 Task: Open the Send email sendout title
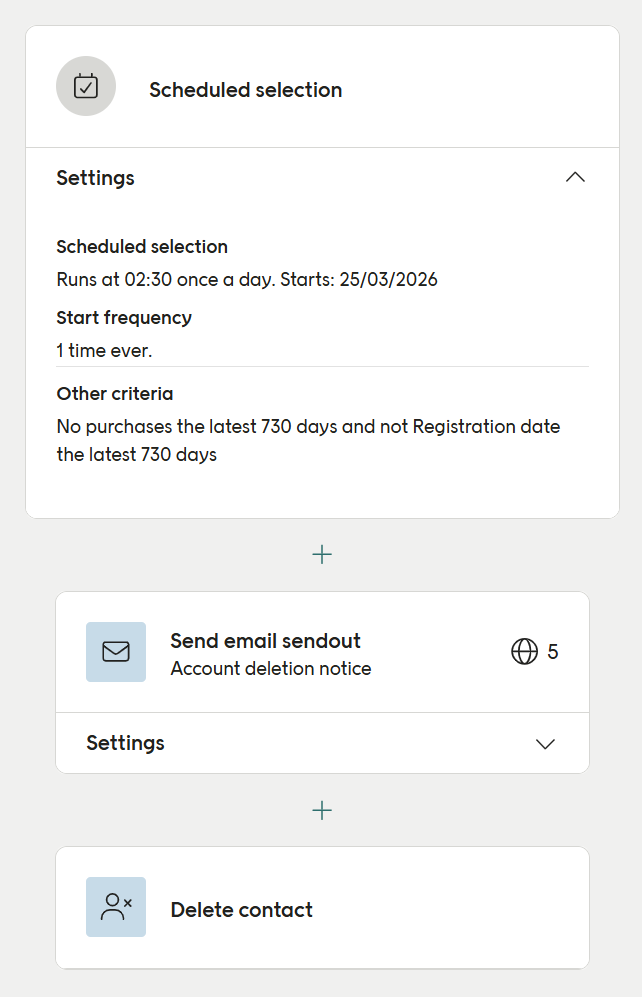coord(265,641)
